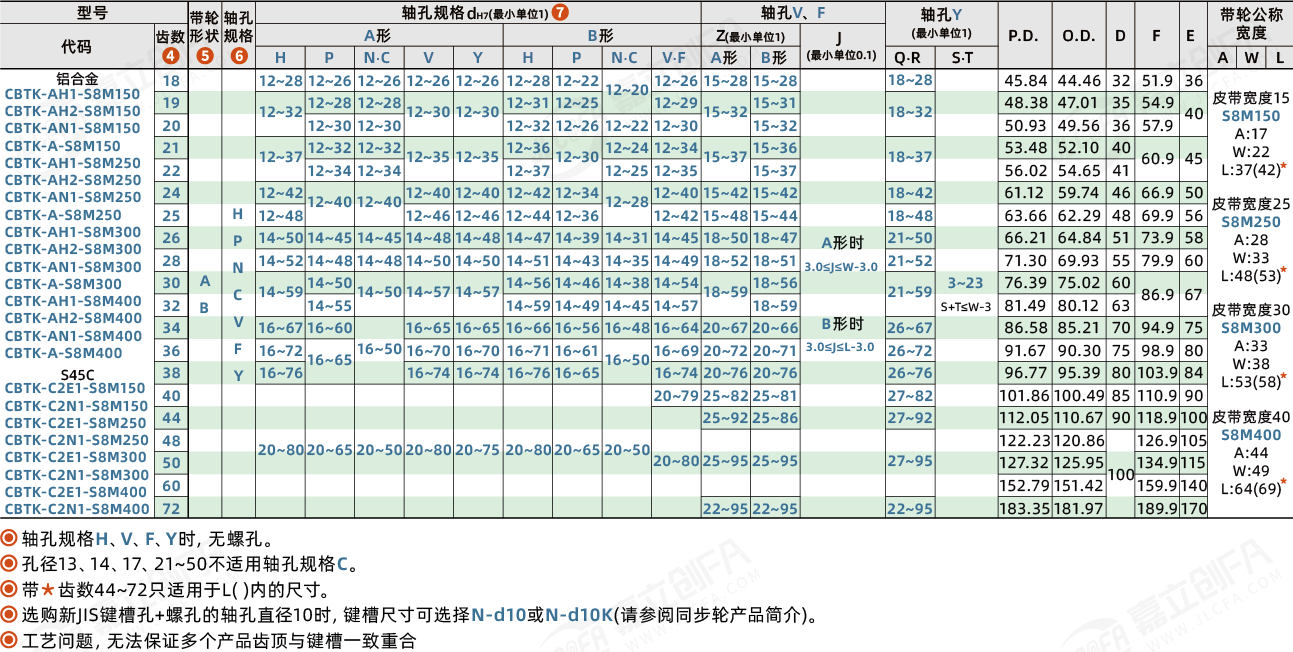Select the 183.35 P.D. value cell
This screenshot has height=652, width=1293.
[x=1023, y=508]
